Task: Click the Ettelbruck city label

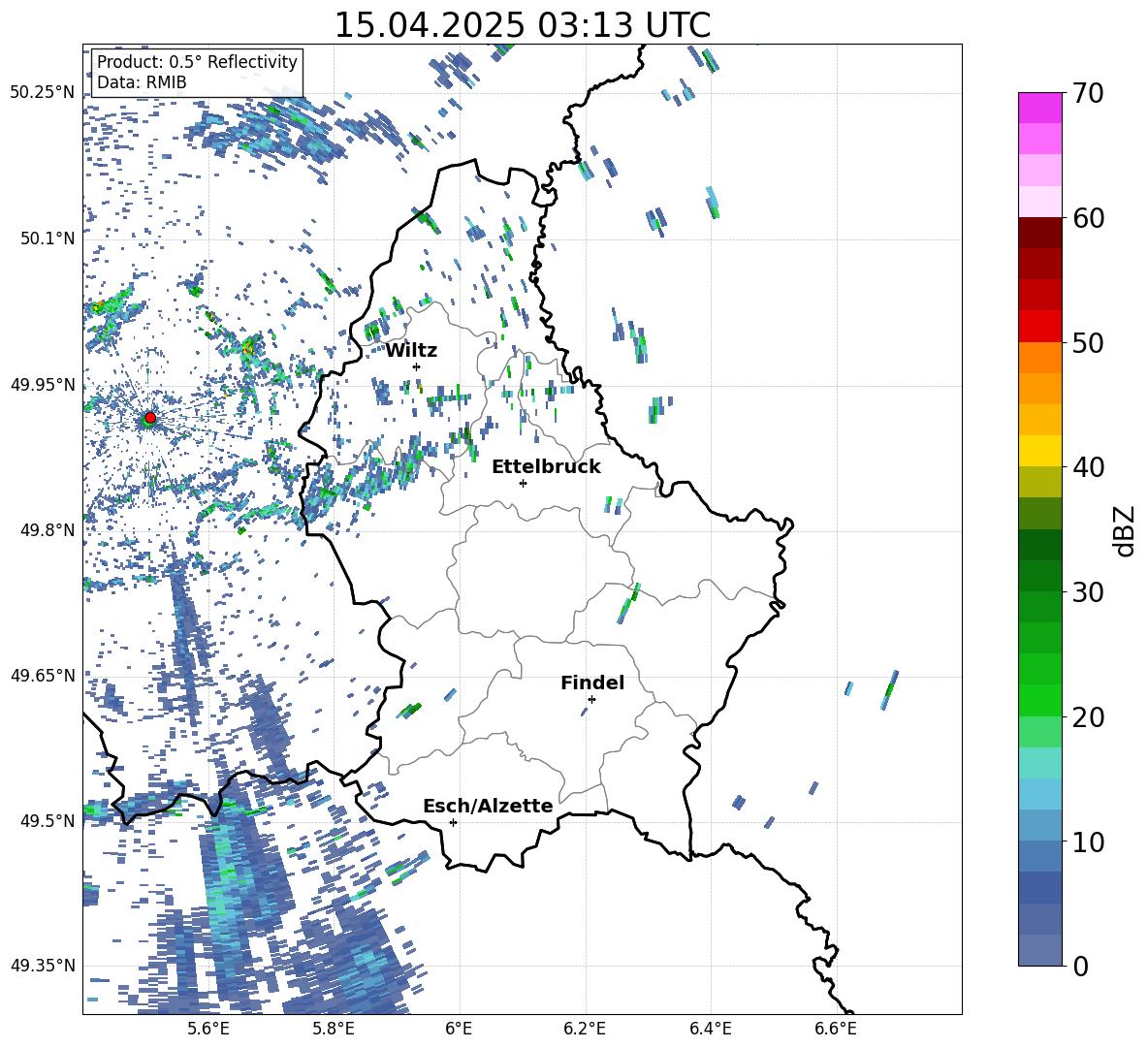Action: (546, 467)
